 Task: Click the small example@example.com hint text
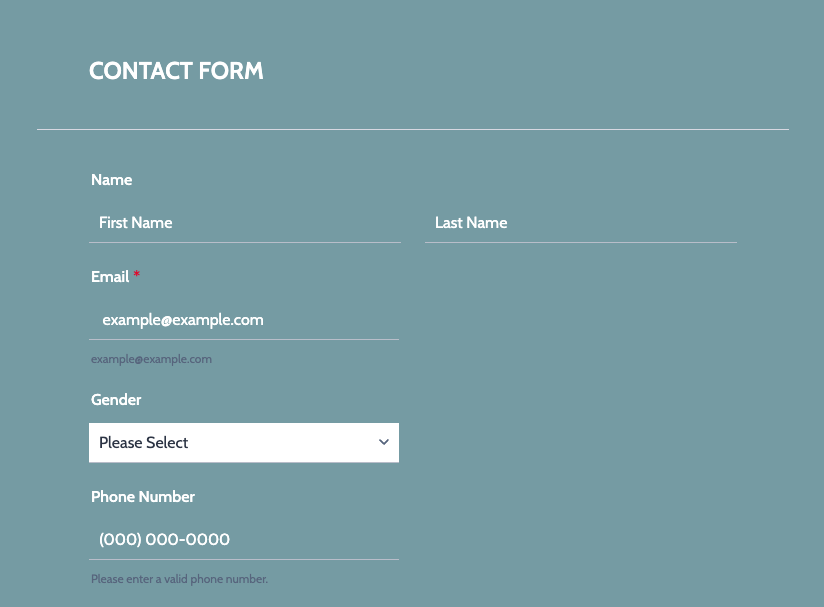point(151,359)
